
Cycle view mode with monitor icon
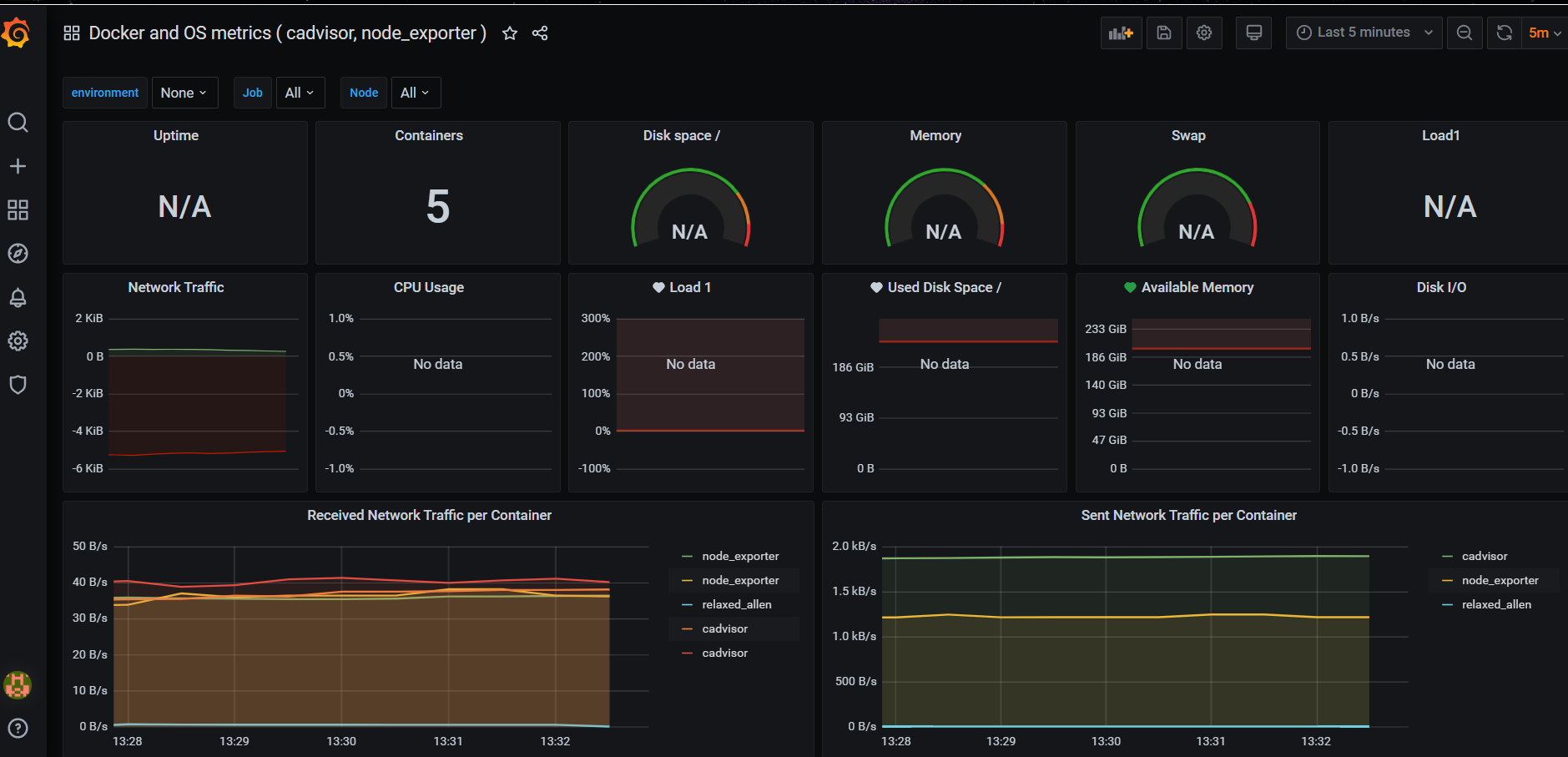coord(1253,33)
